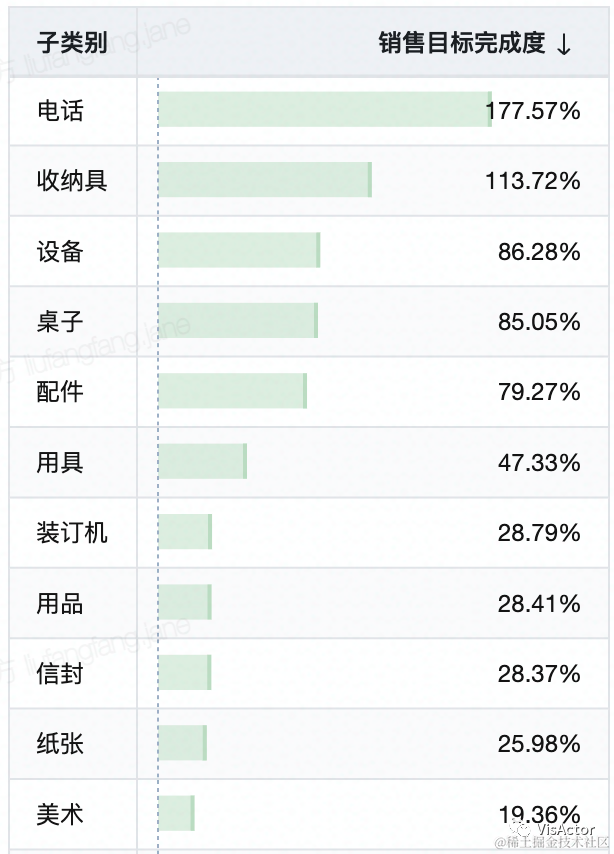The height and width of the screenshot is (854, 614).
Task: Select the 用具 progress bar
Action: 202,462
